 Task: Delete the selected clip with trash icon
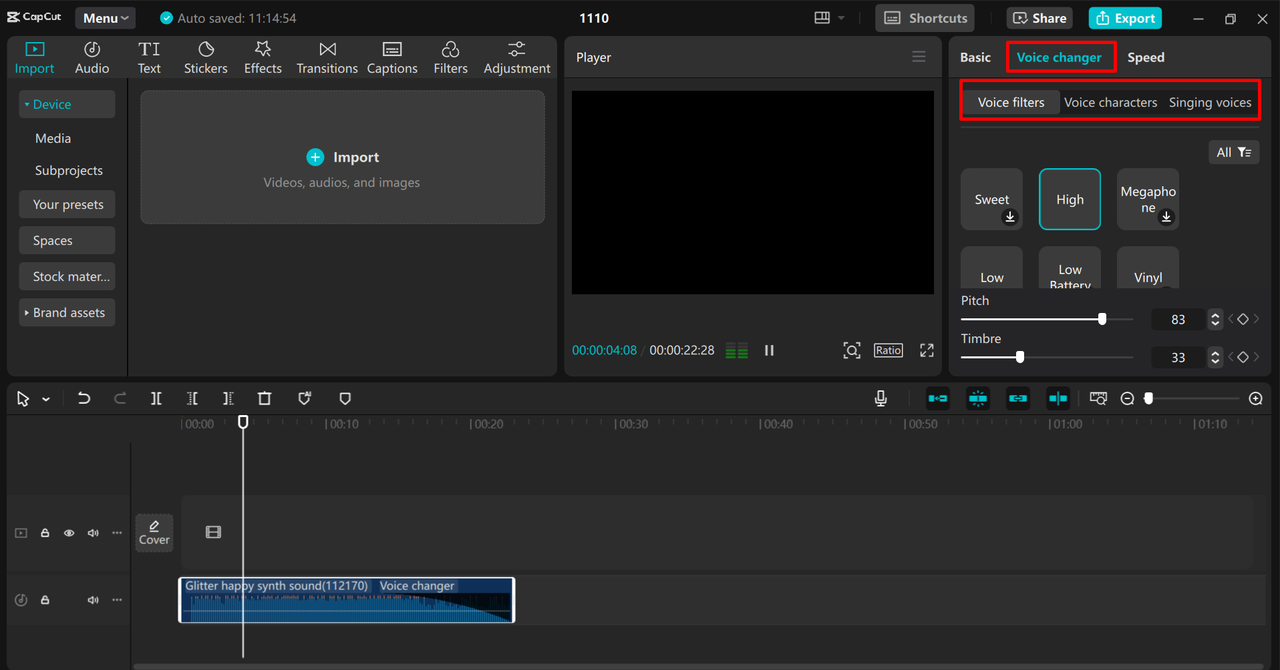click(264, 398)
